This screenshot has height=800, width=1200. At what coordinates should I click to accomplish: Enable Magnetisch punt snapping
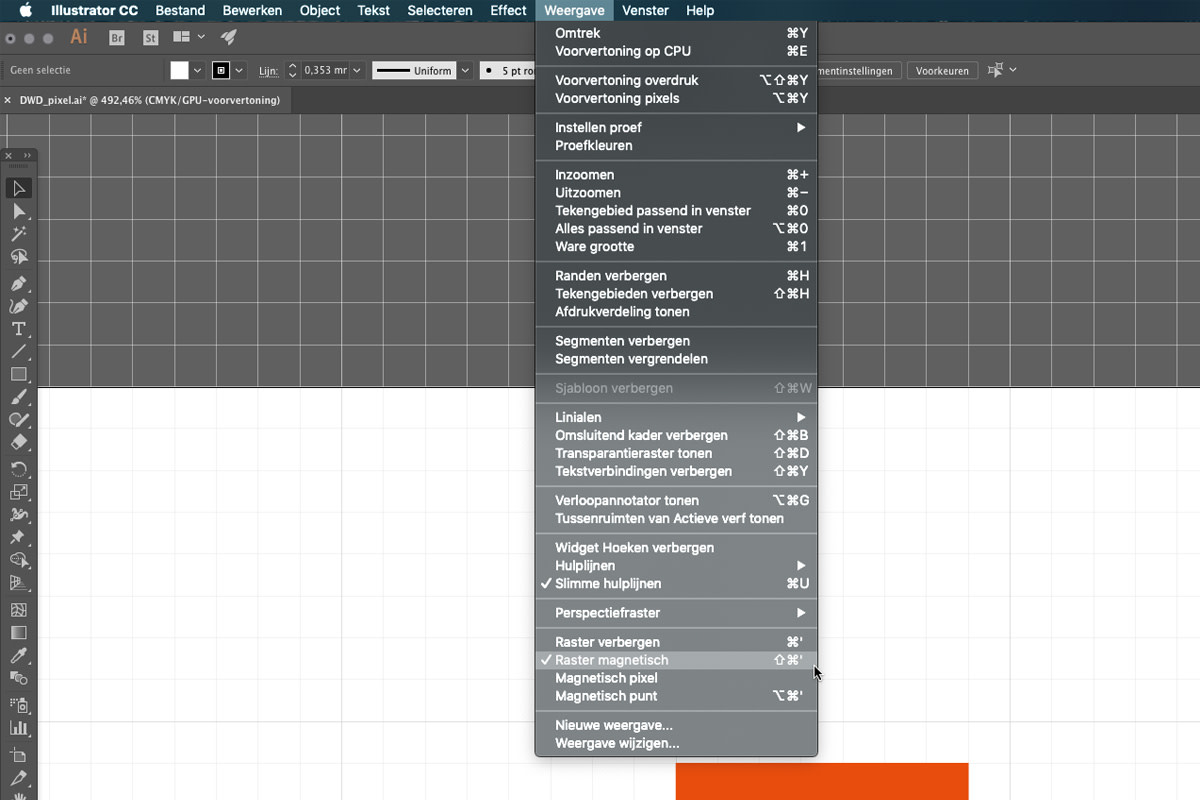(x=677, y=696)
